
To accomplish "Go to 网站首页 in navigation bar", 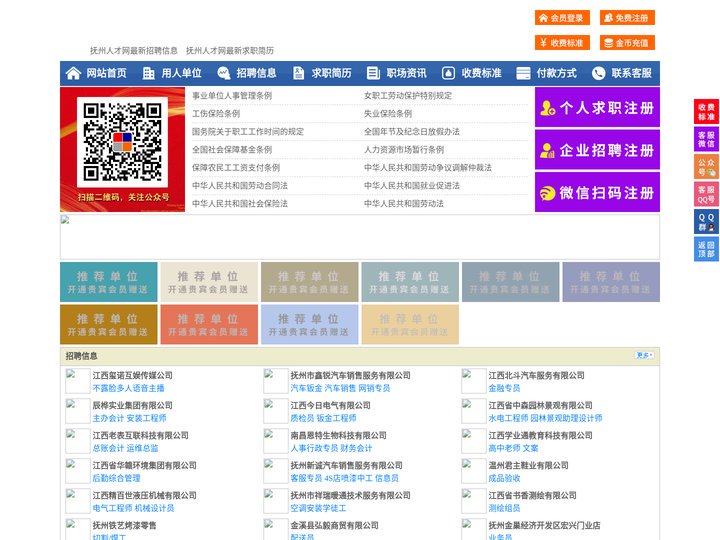I will coord(107,73).
